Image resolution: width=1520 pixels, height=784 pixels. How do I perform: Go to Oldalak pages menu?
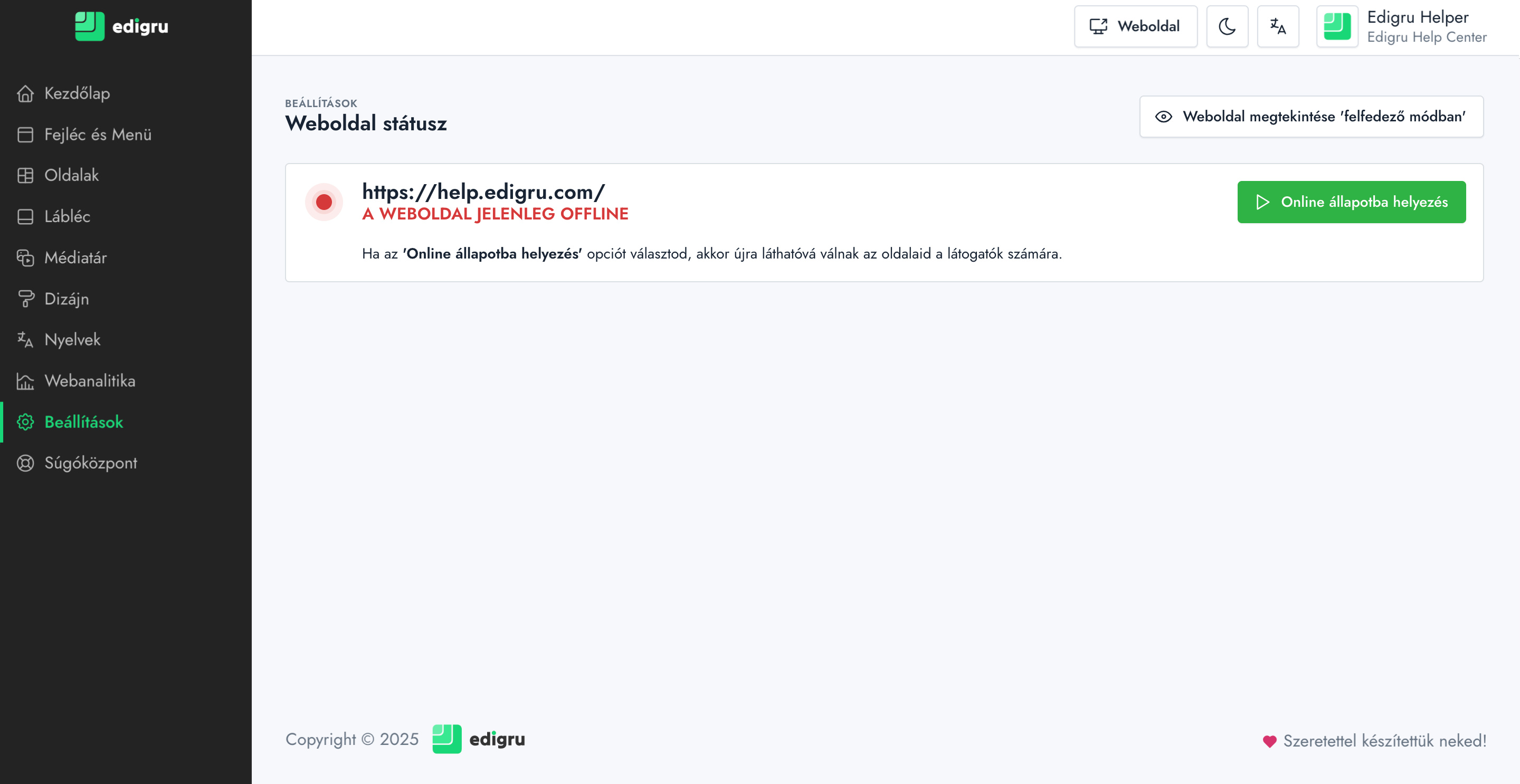pos(71,175)
